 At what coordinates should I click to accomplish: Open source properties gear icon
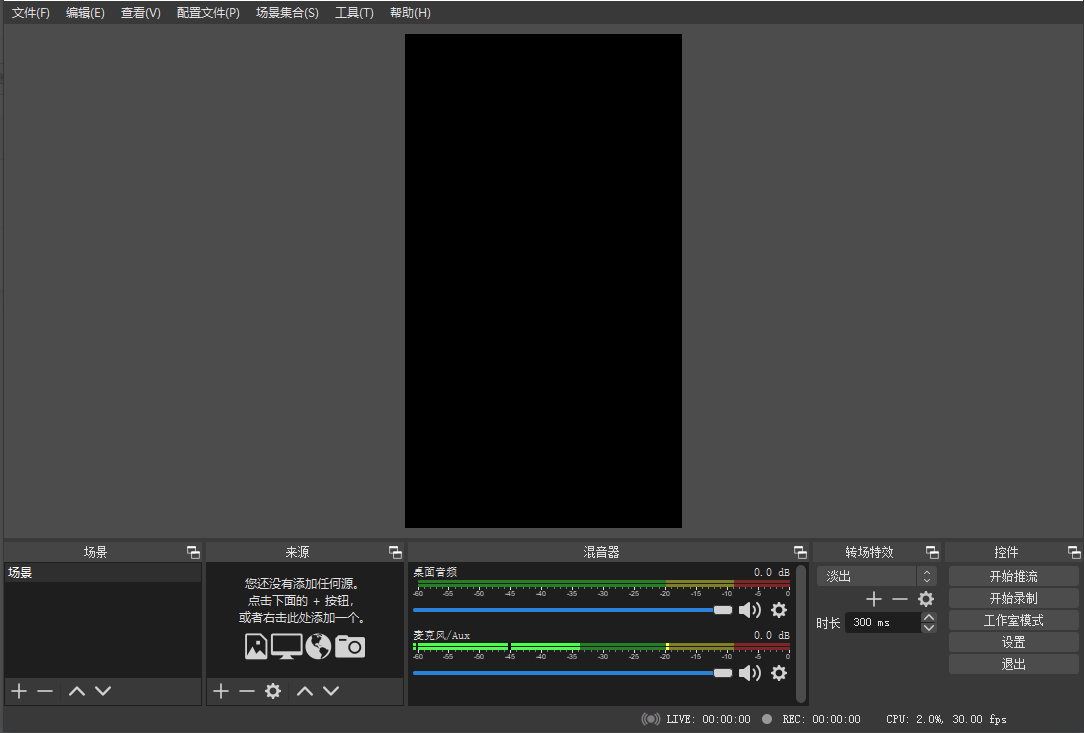273,691
